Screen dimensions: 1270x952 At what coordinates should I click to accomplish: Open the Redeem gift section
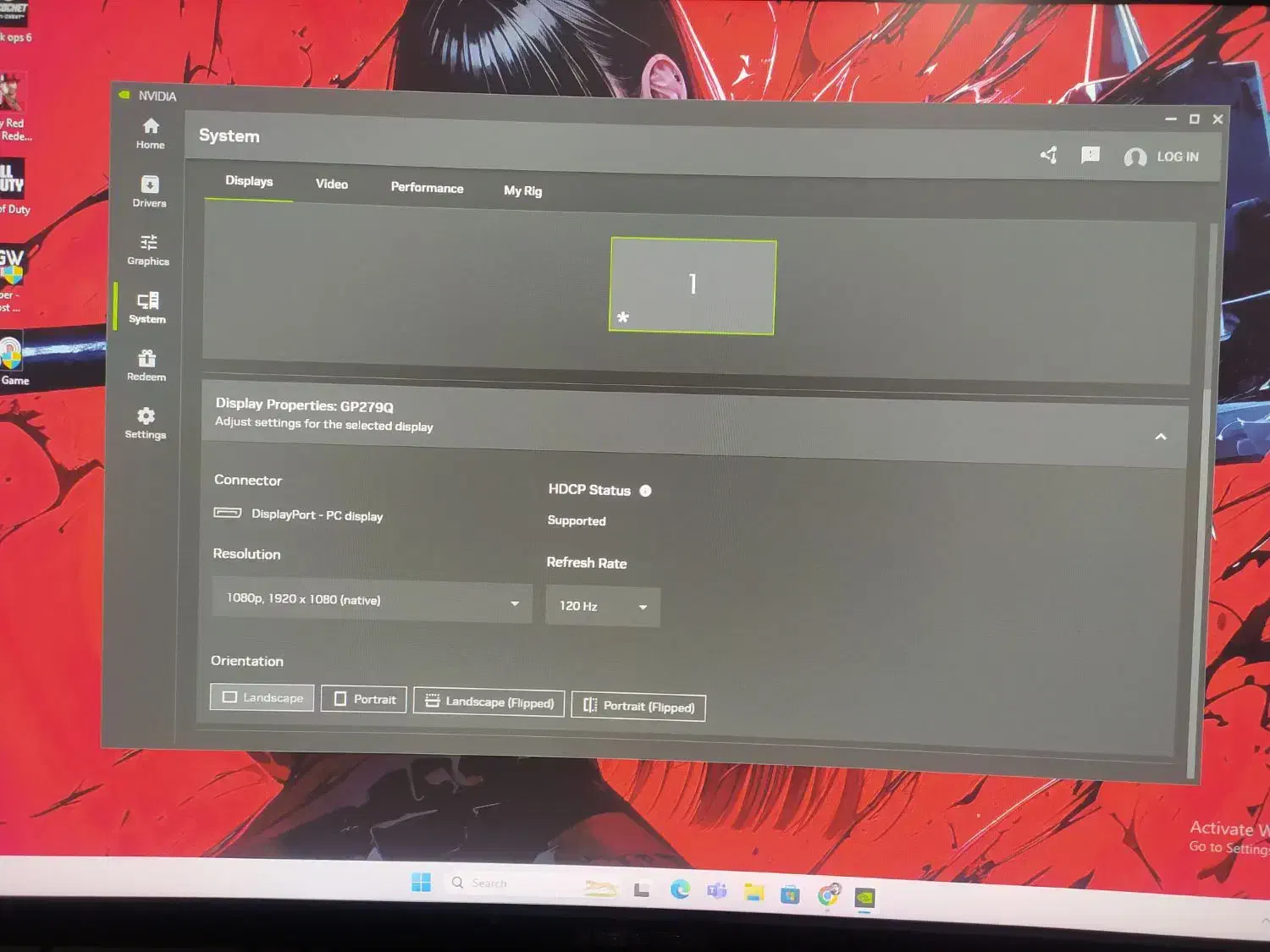pyautogui.click(x=146, y=365)
